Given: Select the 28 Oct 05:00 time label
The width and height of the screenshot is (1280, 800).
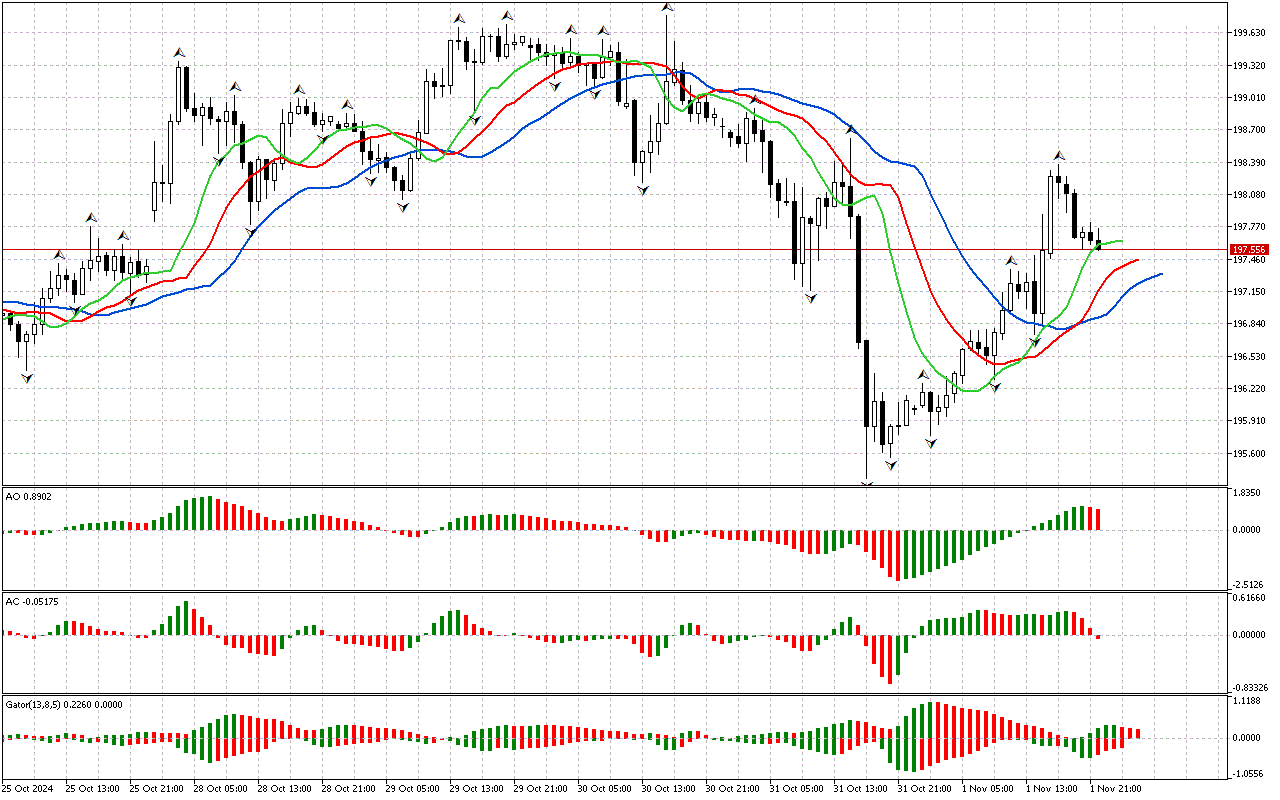Looking at the screenshot, I should (221, 789).
